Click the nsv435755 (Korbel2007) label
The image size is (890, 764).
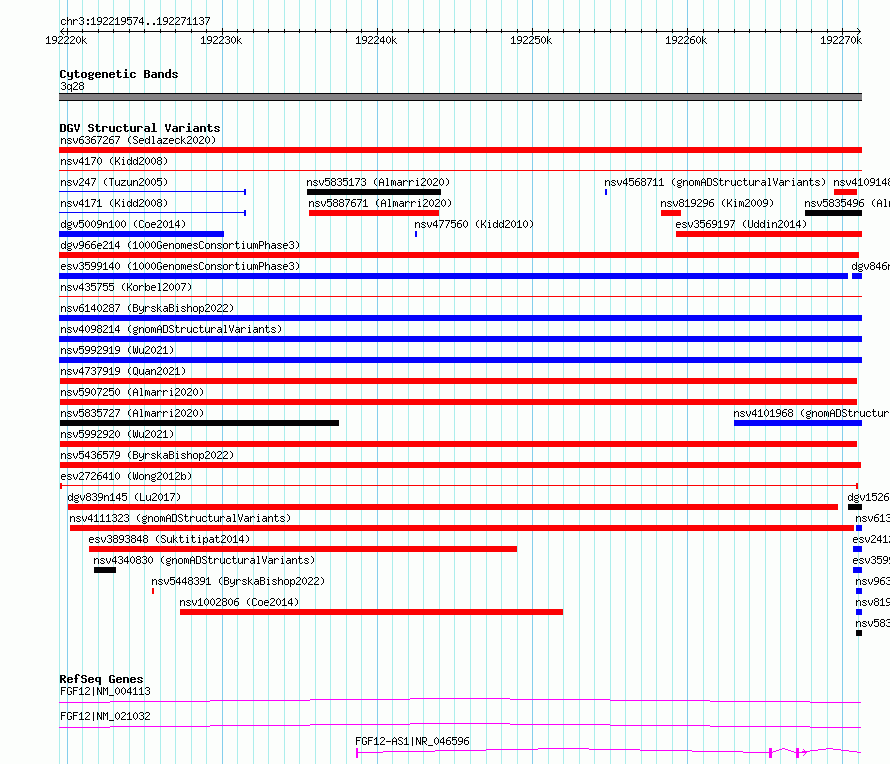coord(126,287)
